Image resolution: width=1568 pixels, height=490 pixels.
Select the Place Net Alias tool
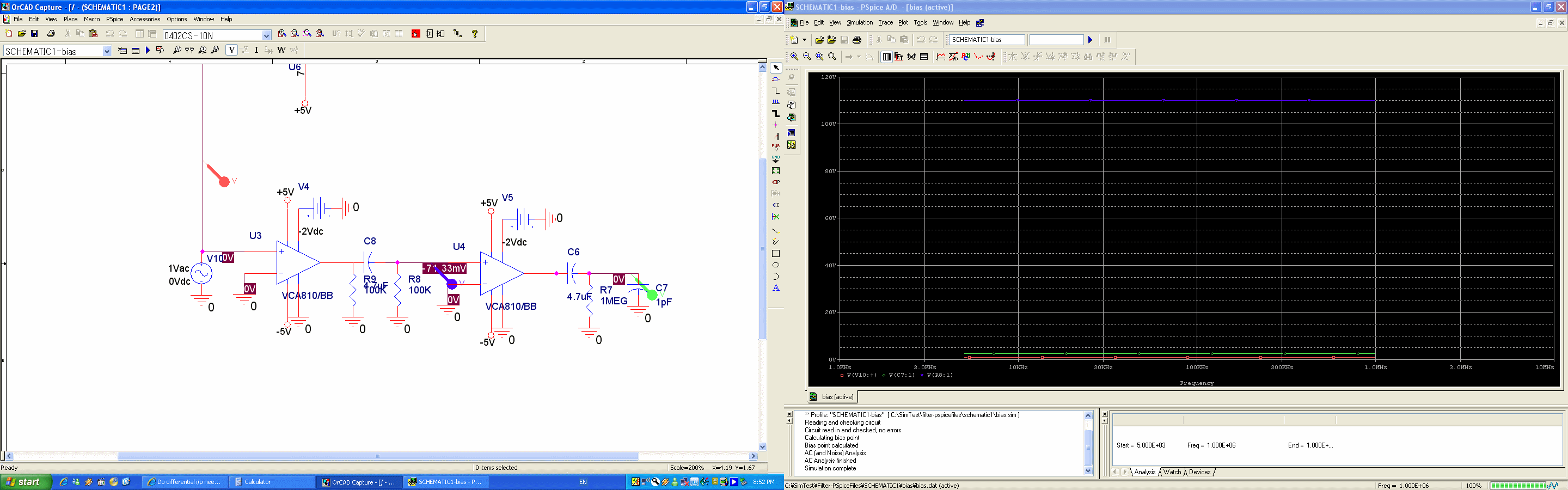pos(775,102)
